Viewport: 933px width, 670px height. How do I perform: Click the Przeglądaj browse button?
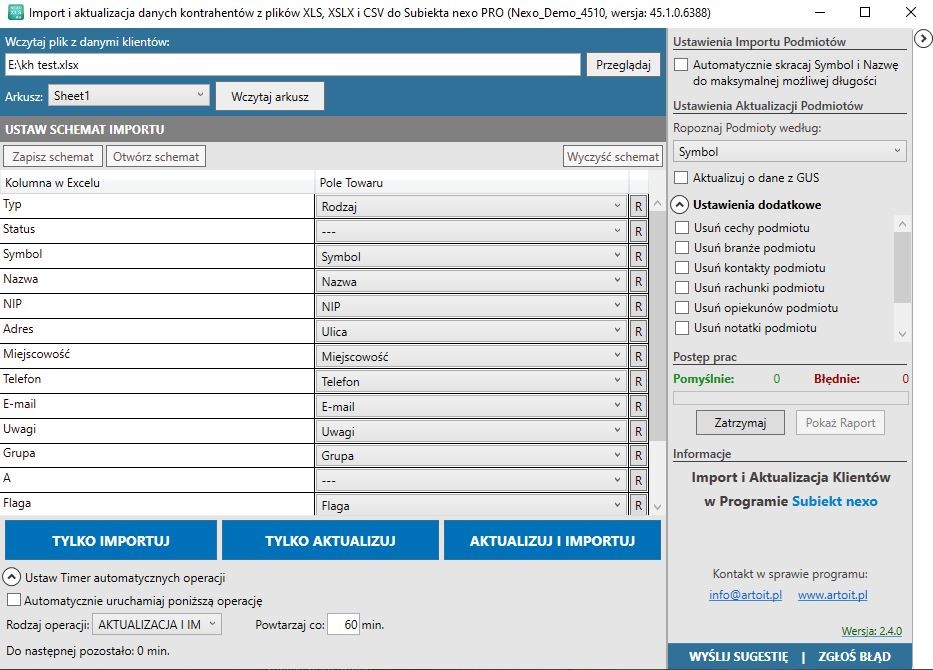pos(622,65)
